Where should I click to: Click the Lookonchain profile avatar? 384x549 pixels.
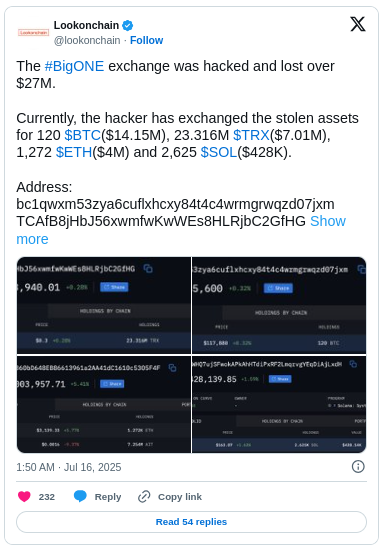34,33
